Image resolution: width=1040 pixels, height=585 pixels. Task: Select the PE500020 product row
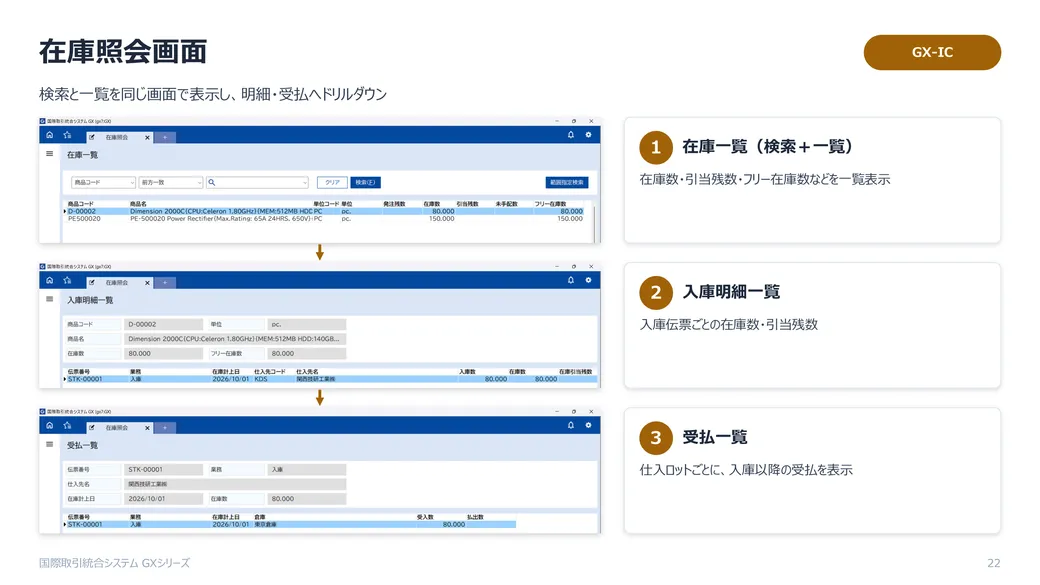click(x=324, y=218)
